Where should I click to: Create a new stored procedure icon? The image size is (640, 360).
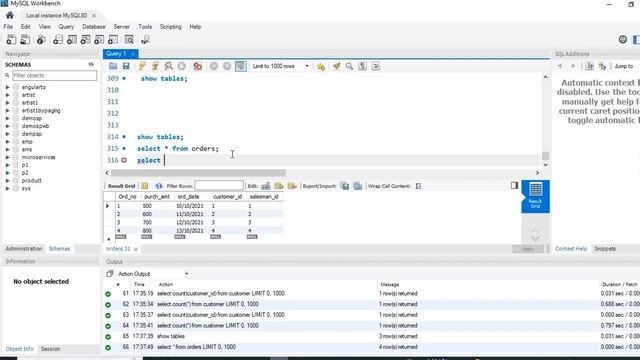click(x=99, y=40)
